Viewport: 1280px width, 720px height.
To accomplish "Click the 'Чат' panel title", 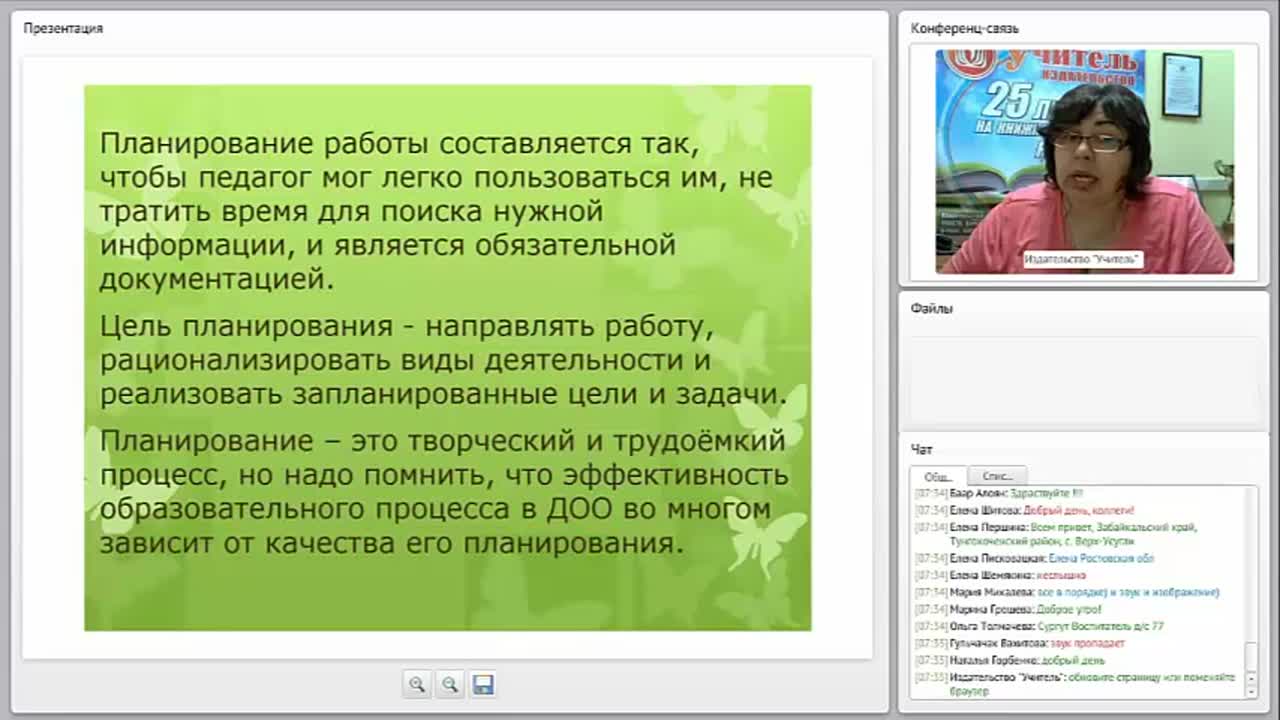I will pos(921,450).
